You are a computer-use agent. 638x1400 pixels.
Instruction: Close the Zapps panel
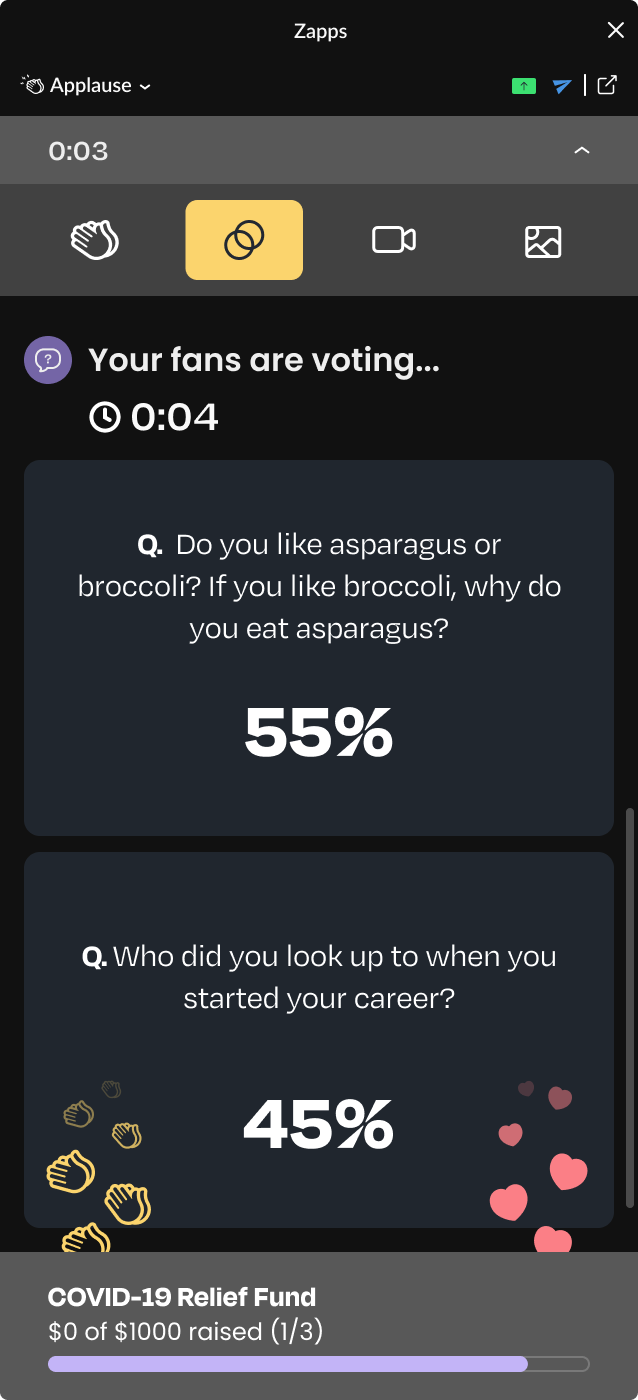(x=615, y=31)
